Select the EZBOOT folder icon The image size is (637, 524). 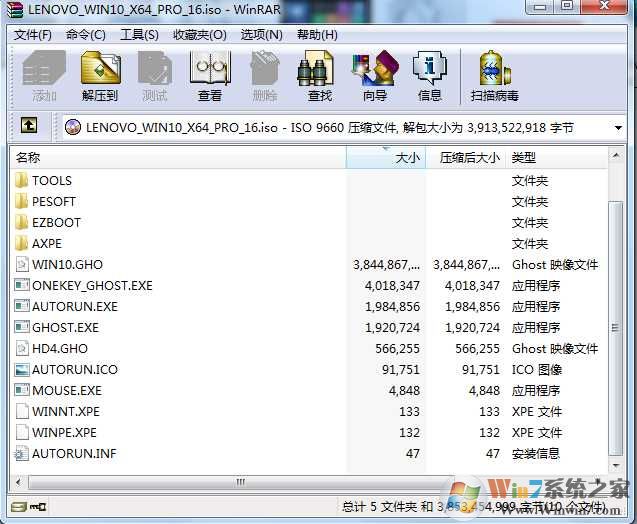click(x=22, y=223)
